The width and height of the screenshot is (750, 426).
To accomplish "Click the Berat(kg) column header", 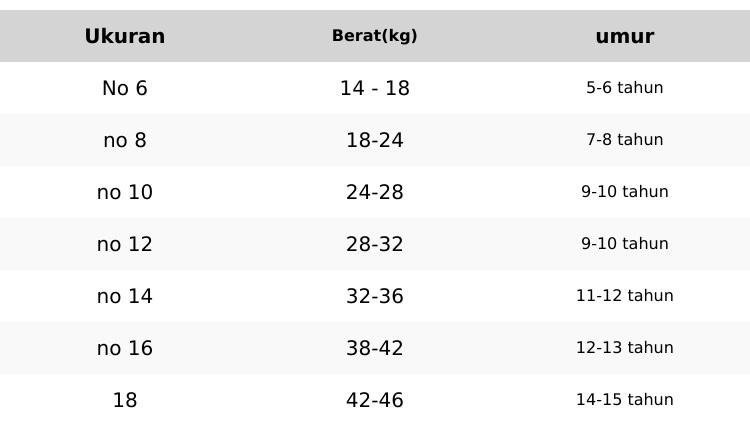I will [x=375, y=36].
